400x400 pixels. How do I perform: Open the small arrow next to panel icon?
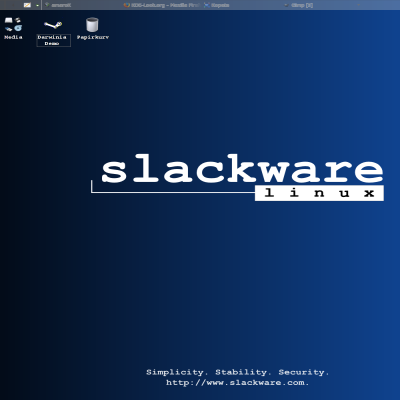point(37,5)
